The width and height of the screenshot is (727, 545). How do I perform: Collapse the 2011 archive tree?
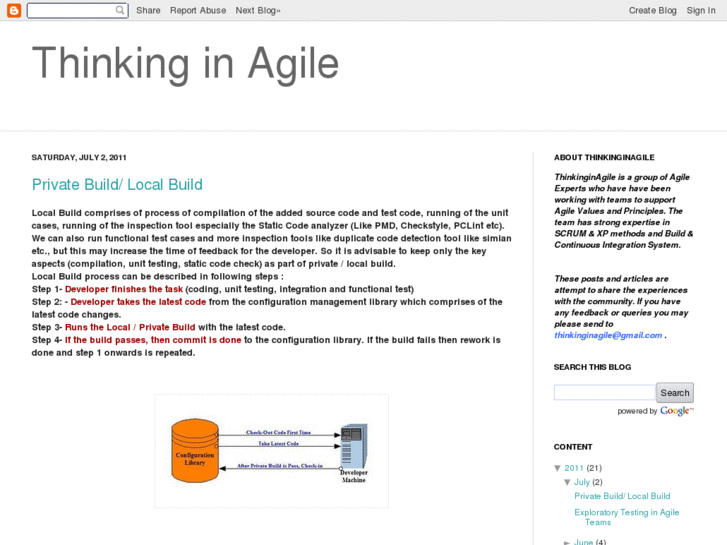(x=558, y=468)
